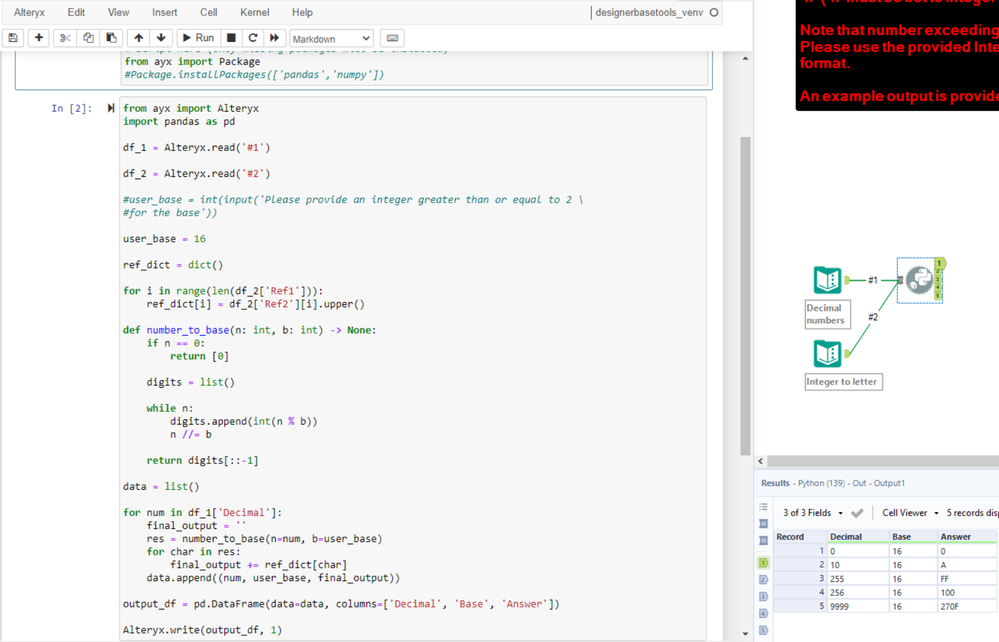999x642 pixels.
Task: Save the notebook
Action: coord(12,37)
